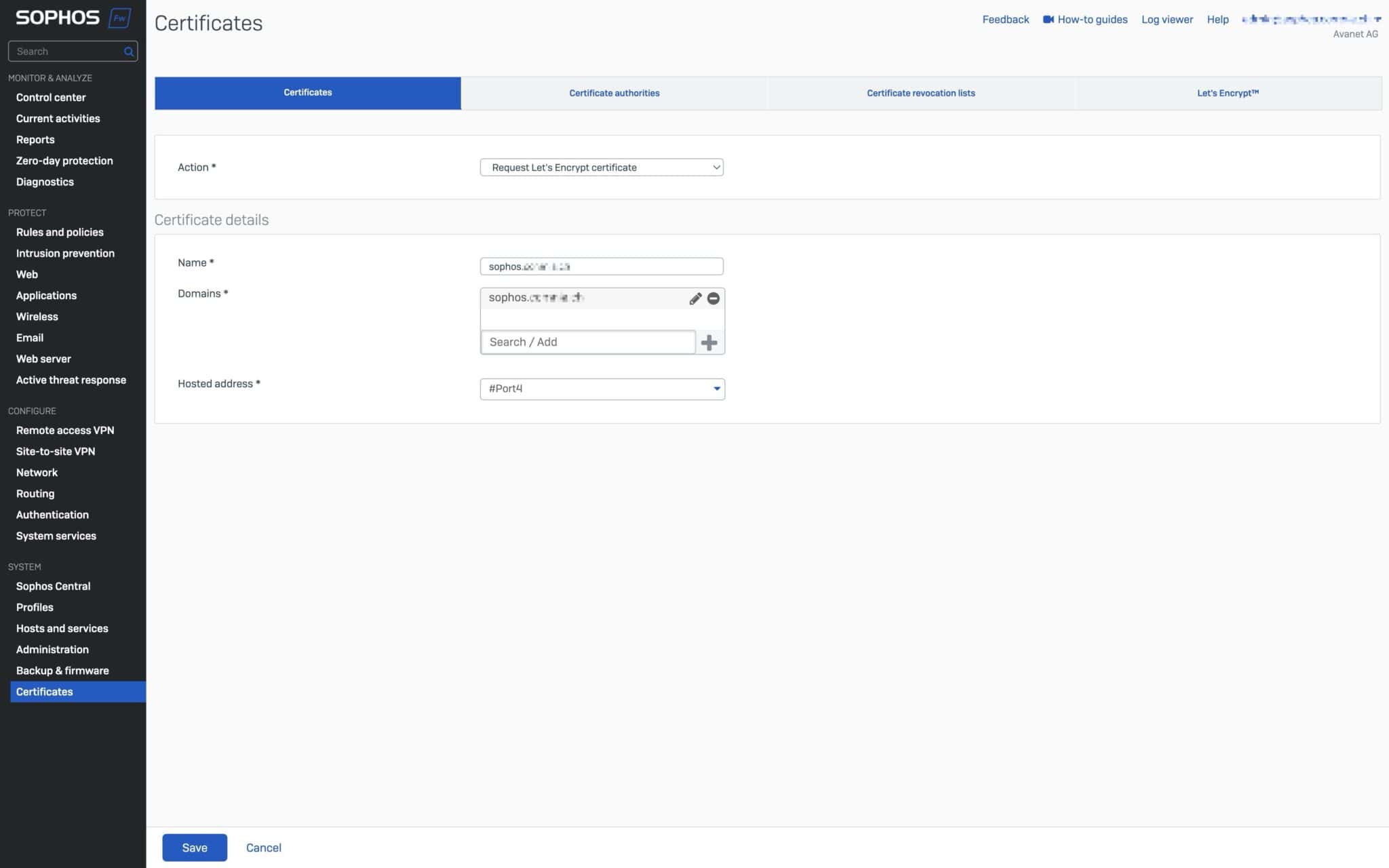Image resolution: width=1389 pixels, height=868 pixels.
Task: Open Backup & firmware section
Action: click(x=62, y=670)
